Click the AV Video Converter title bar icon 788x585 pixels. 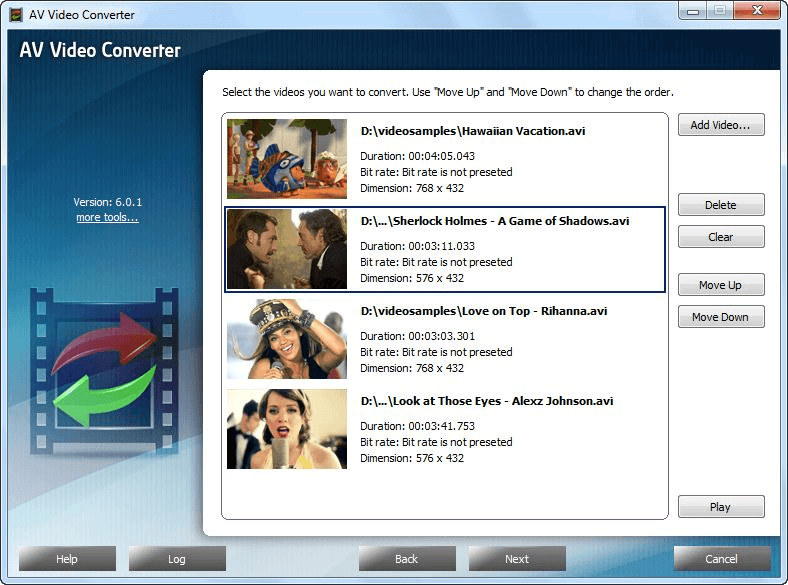tap(16, 15)
